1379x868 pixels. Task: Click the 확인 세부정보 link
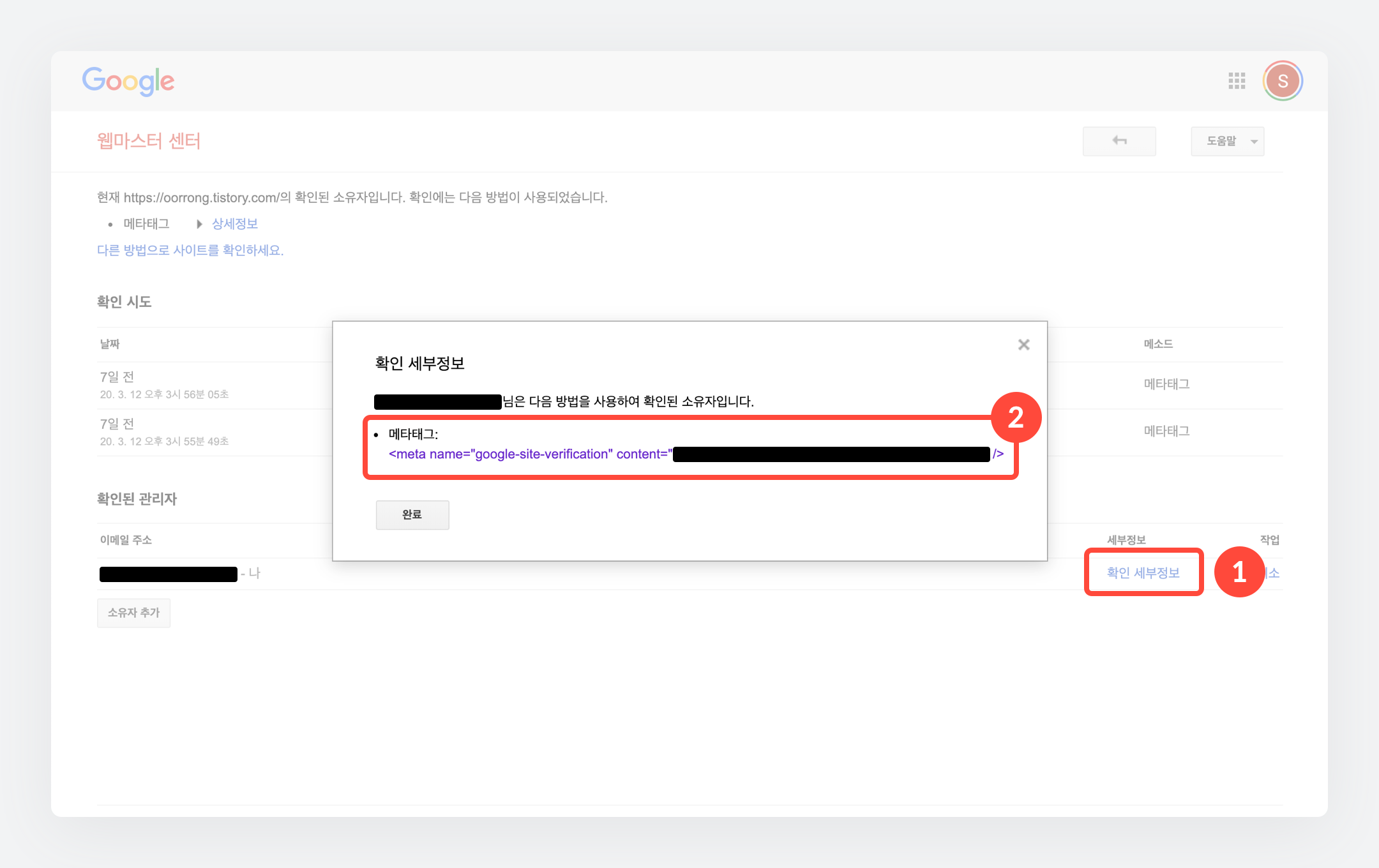[x=1143, y=572]
